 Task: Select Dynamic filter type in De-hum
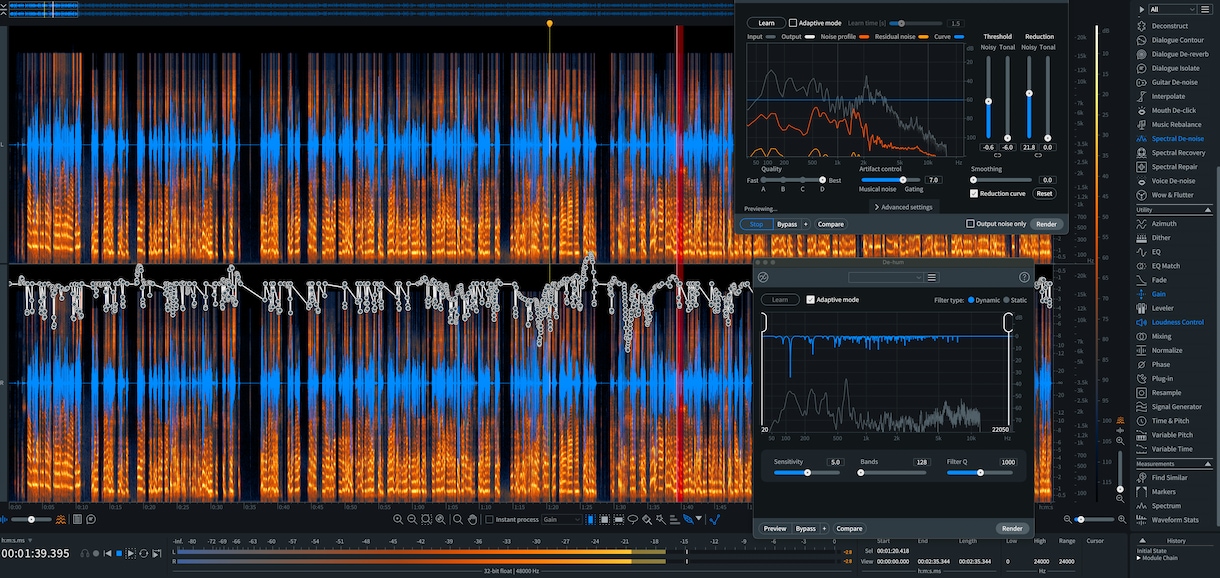(971, 300)
